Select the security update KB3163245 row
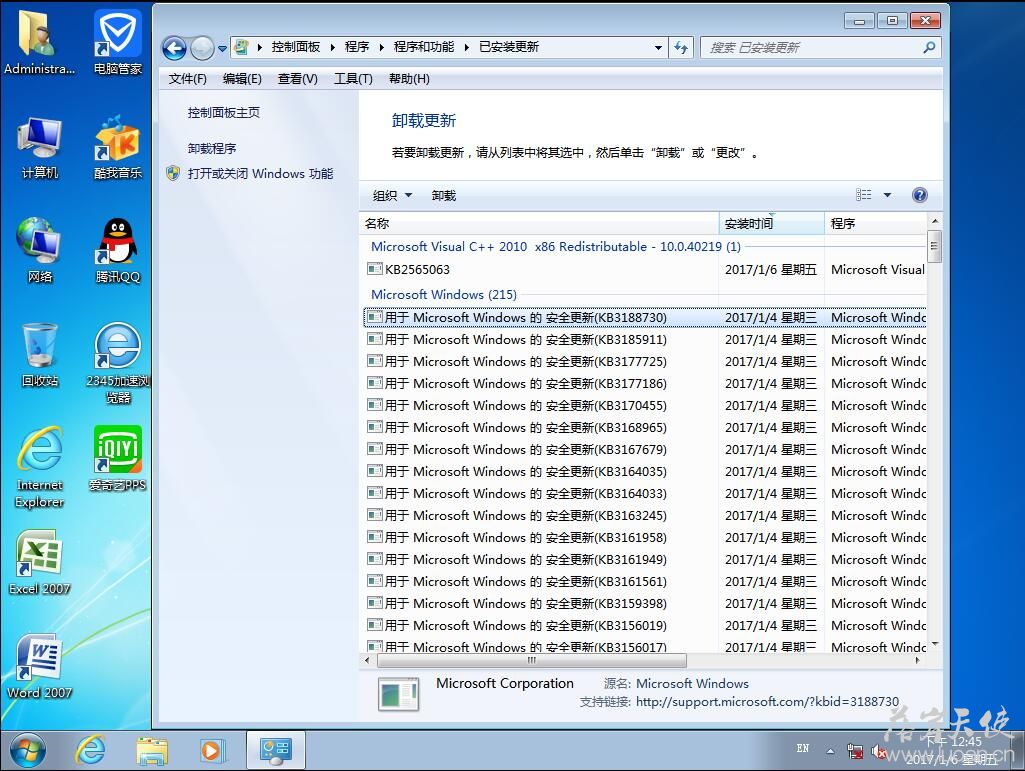The width and height of the screenshot is (1025, 771). tap(645, 515)
